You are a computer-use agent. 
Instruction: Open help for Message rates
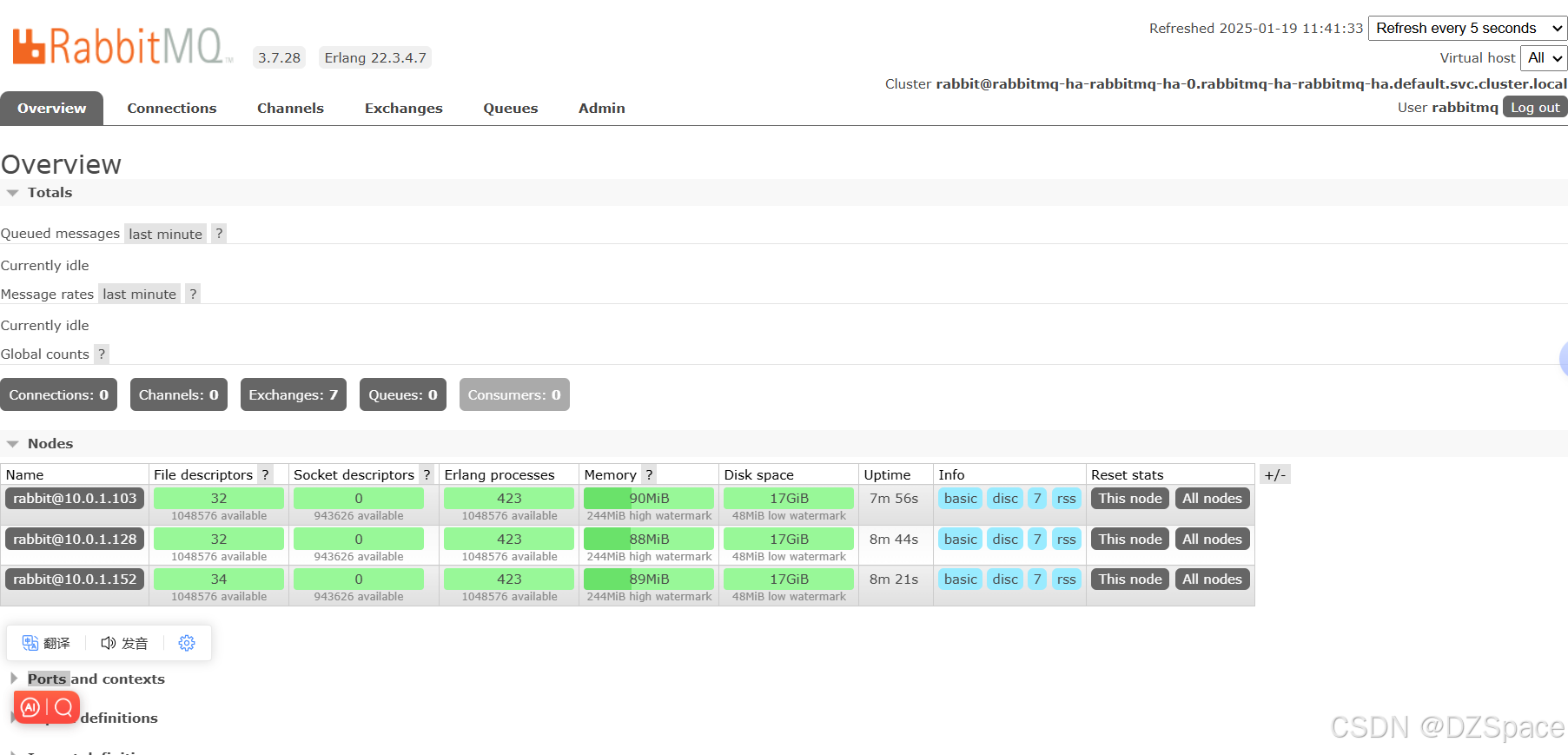pyautogui.click(x=193, y=294)
